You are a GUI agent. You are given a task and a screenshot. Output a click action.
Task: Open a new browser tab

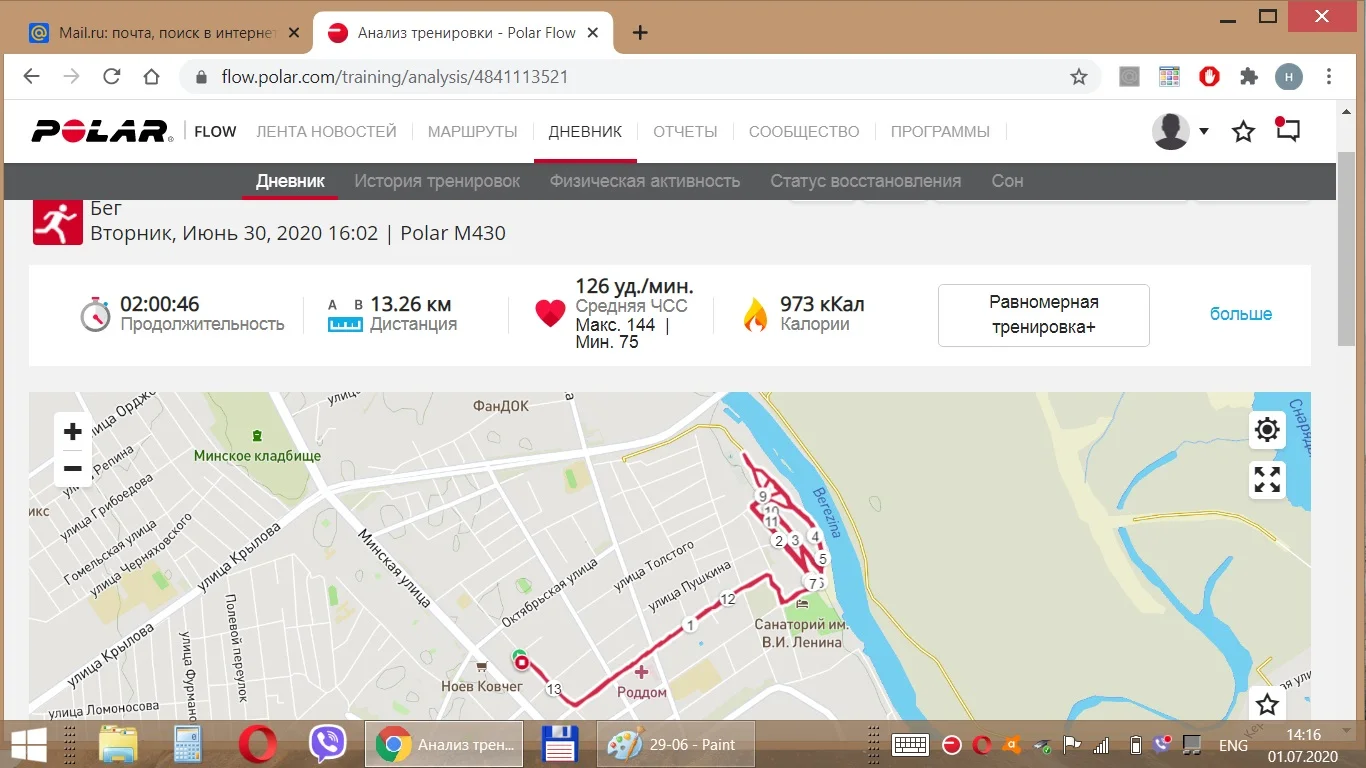[x=640, y=32]
